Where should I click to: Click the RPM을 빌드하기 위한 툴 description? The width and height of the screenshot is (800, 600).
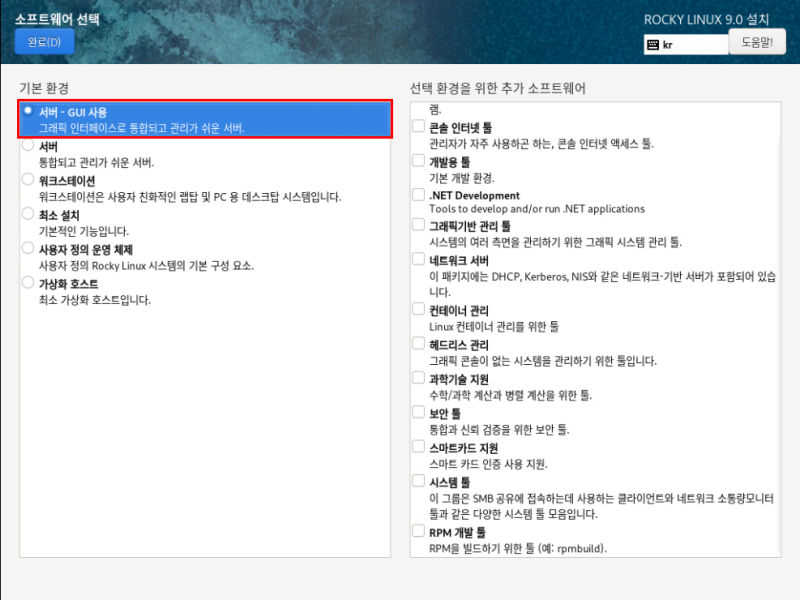coord(518,548)
